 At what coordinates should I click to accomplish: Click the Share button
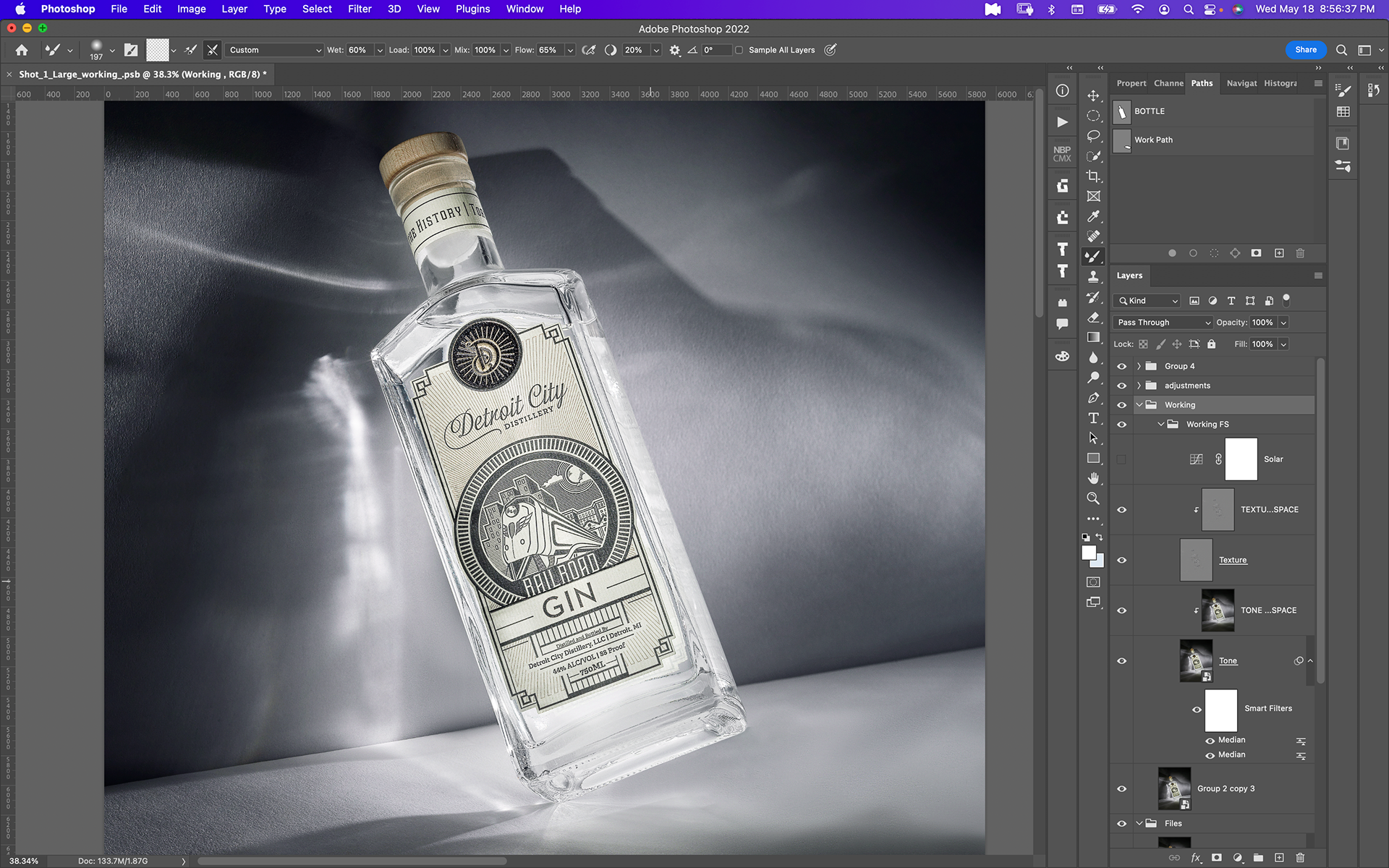click(1306, 50)
